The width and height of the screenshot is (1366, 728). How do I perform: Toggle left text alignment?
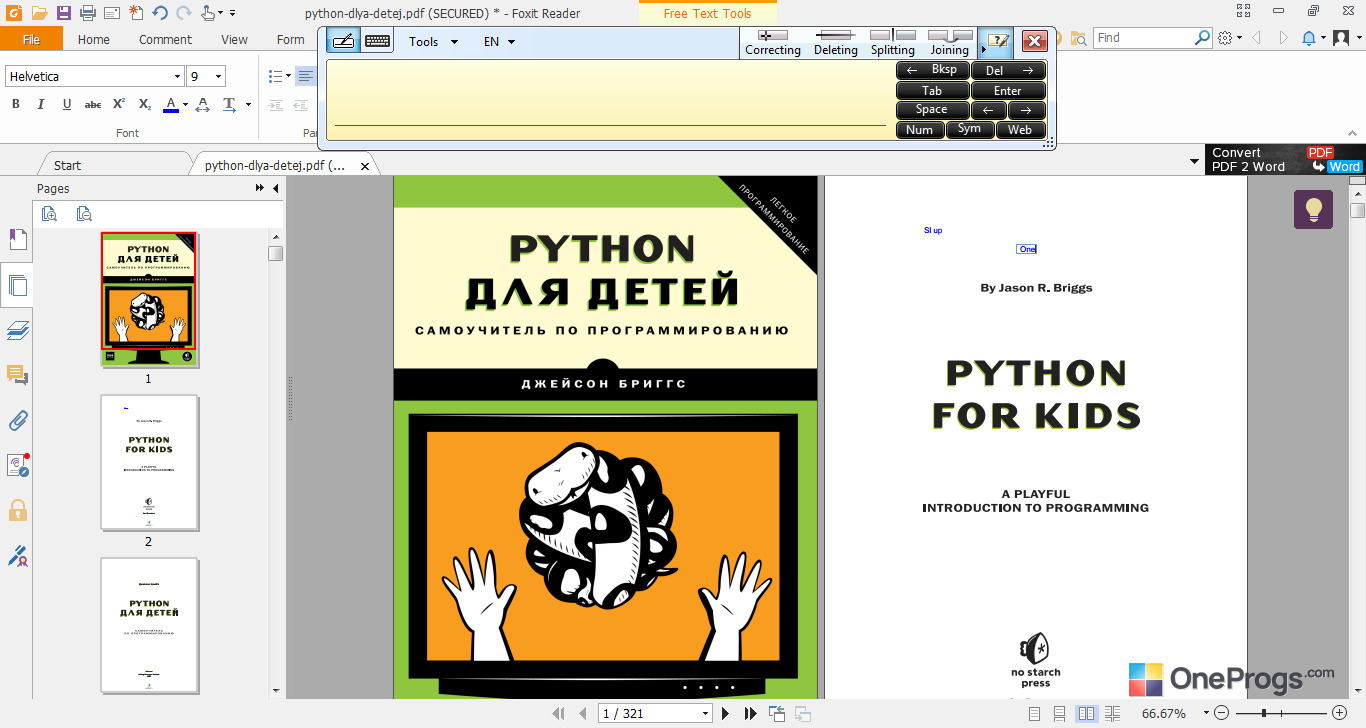pyautogui.click(x=306, y=76)
